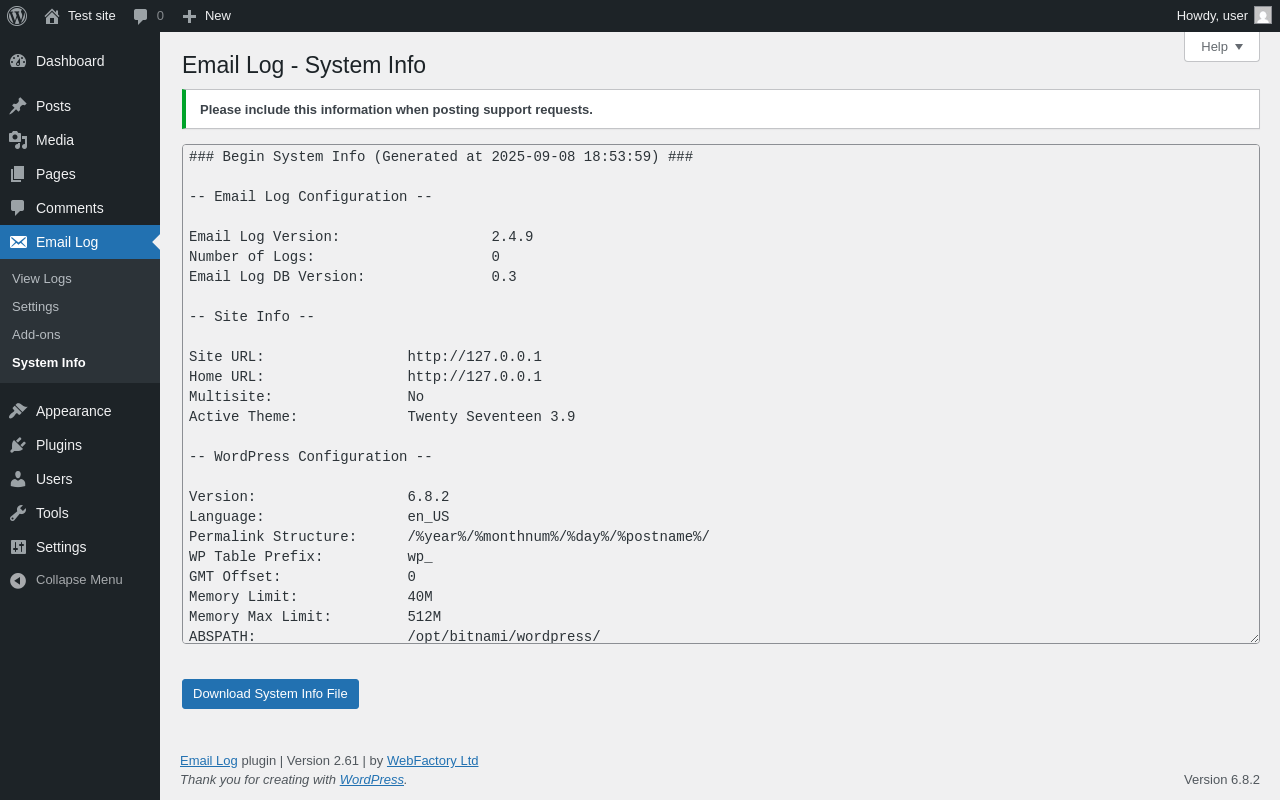Click the Pages icon in sidebar
The image size is (1280, 800).
point(18,174)
